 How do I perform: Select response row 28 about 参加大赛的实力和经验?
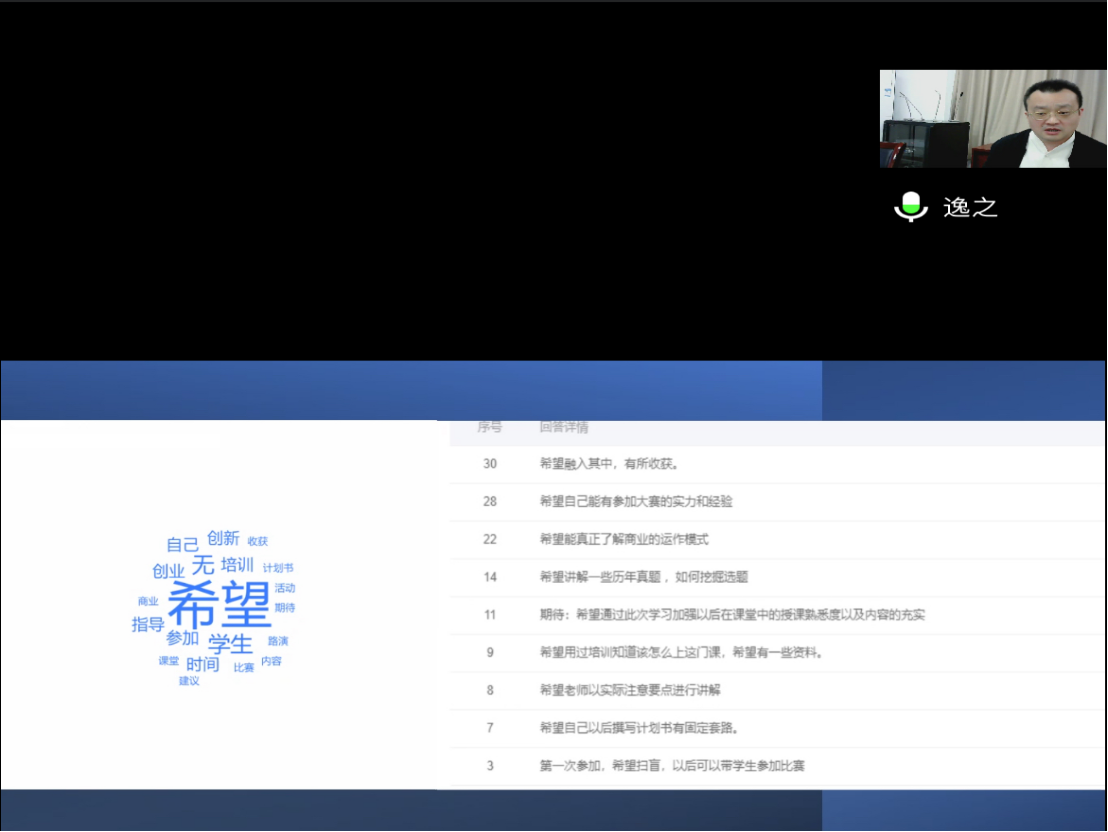pos(635,501)
